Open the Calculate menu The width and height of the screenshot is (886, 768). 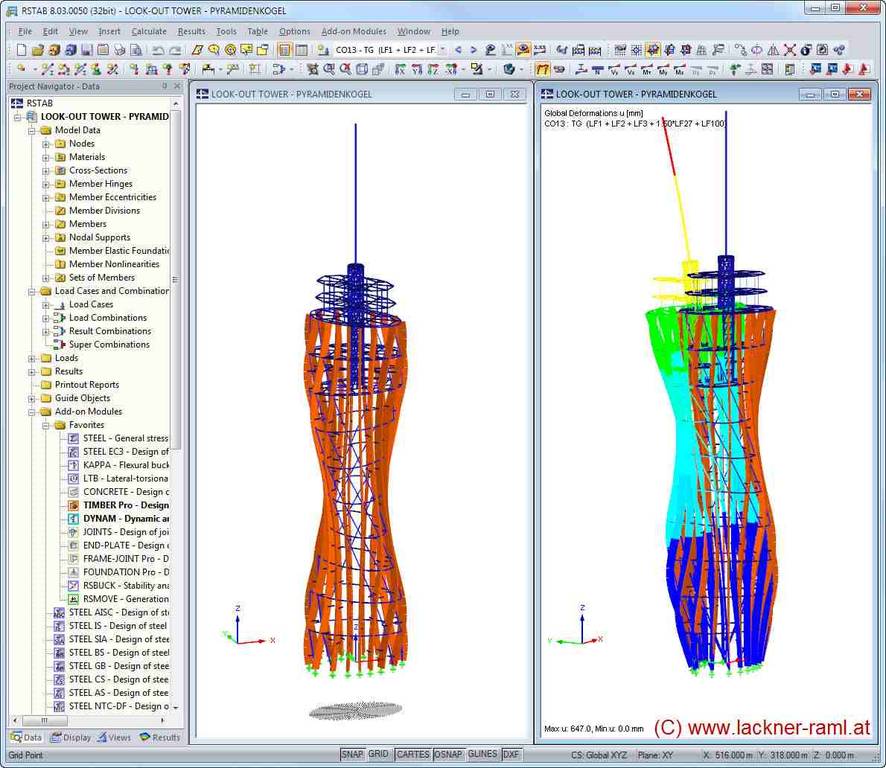point(149,32)
